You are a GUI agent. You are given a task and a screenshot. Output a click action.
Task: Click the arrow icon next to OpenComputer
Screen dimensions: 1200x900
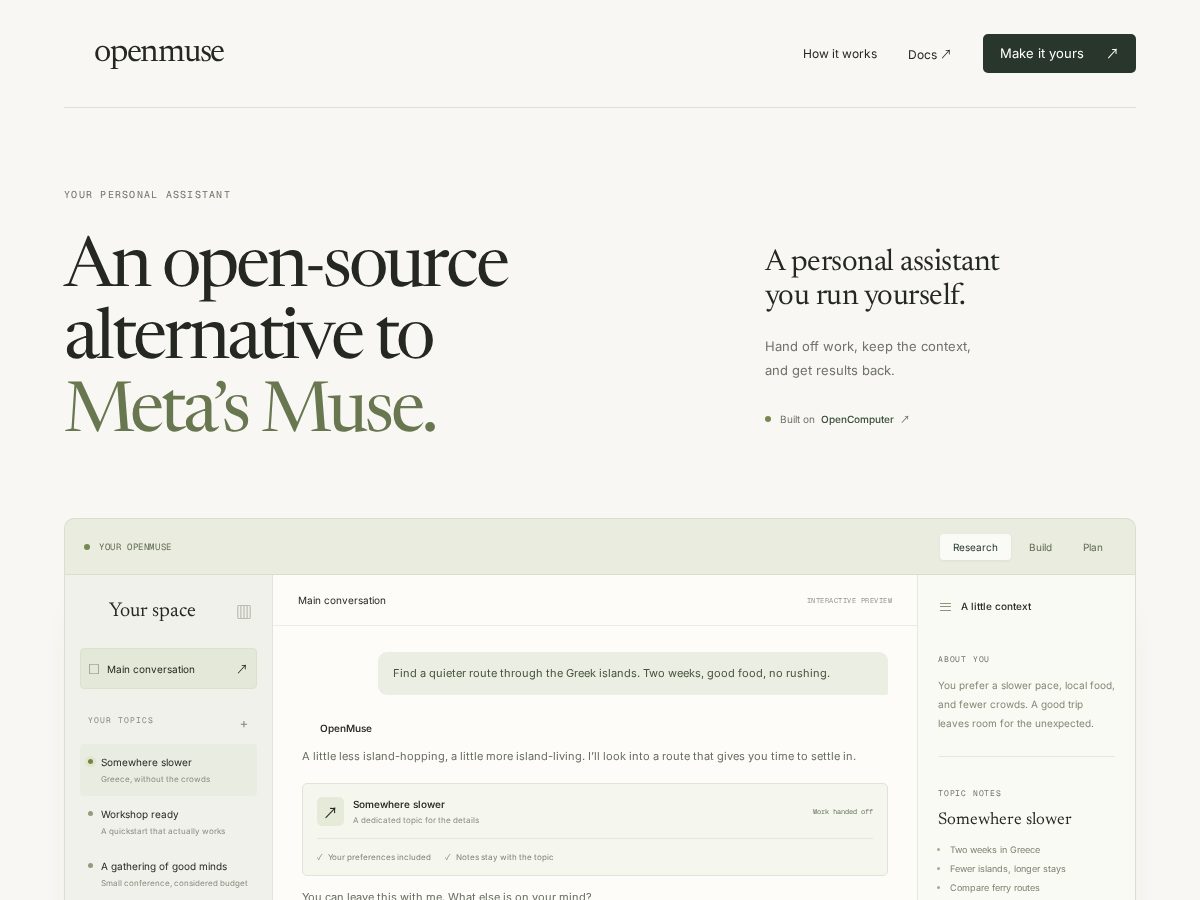pyautogui.click(x=905, y=420)
